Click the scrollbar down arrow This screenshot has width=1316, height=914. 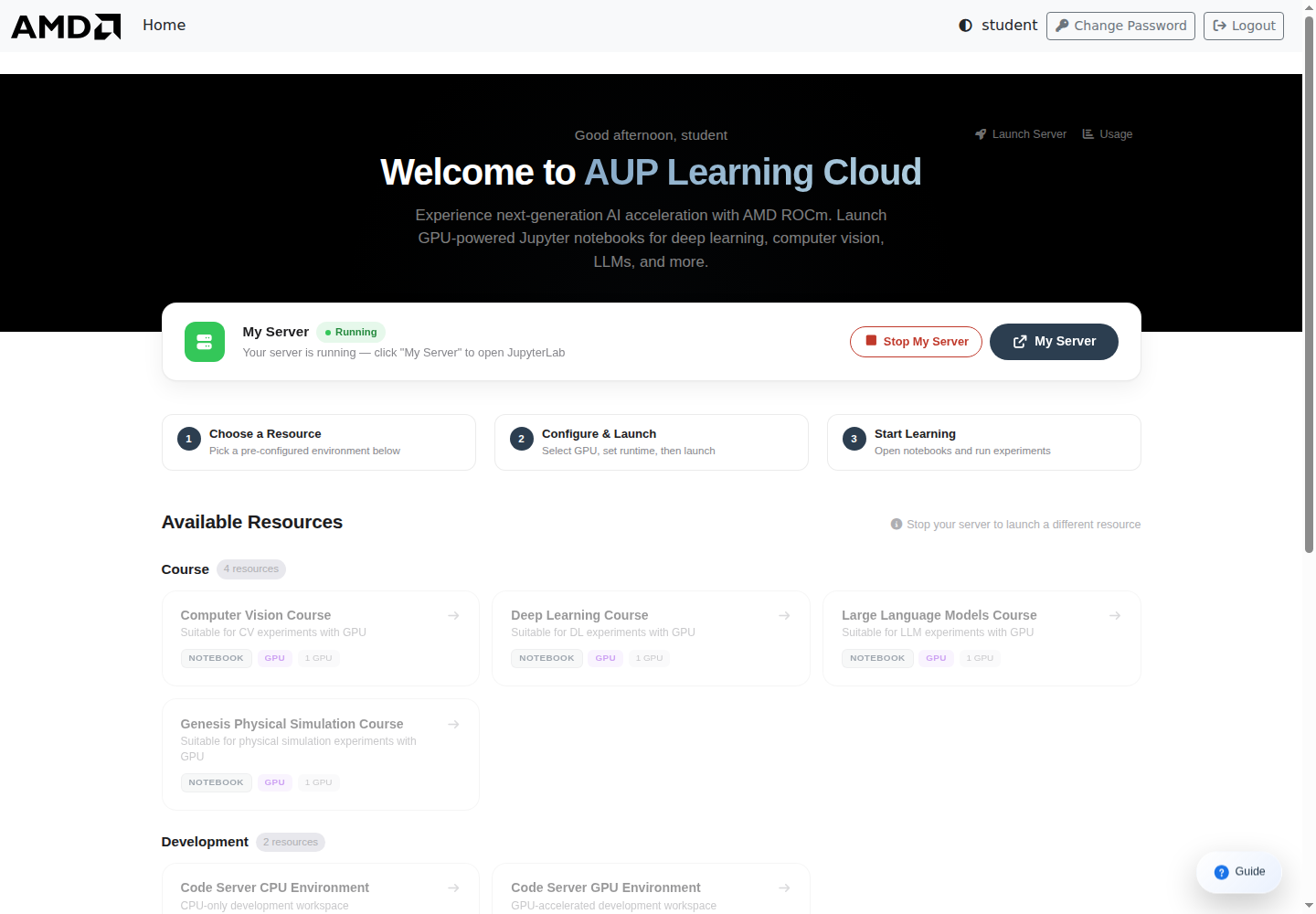(1309, 907)
